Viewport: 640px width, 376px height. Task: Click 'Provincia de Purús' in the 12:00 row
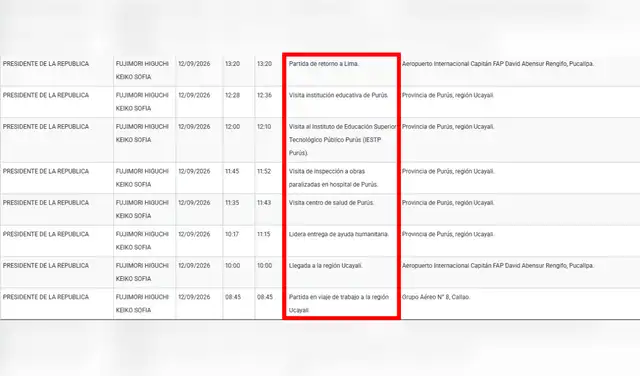(x=448, y=127)
